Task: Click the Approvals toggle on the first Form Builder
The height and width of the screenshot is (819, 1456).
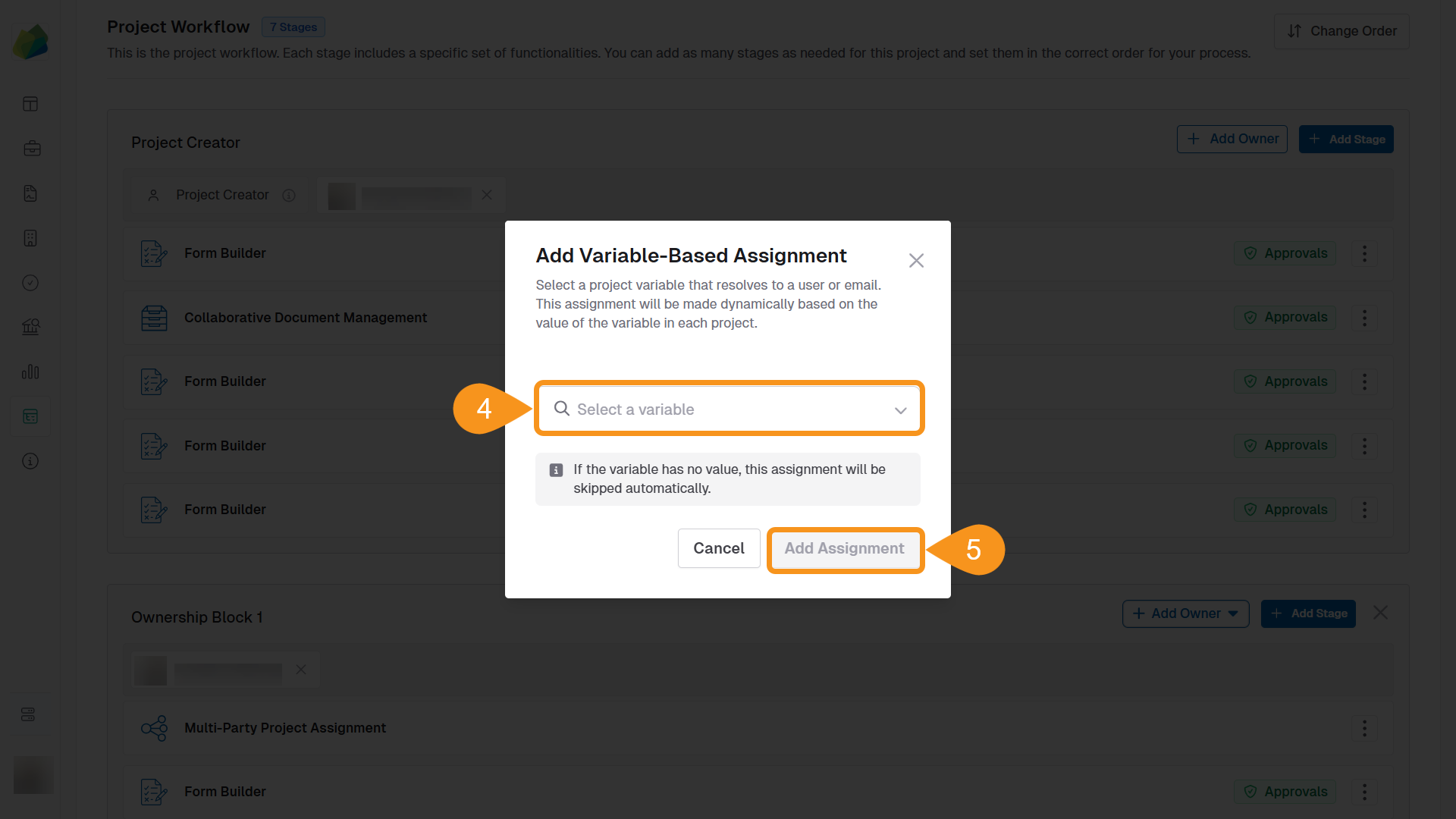Action: click(1285, 253)
